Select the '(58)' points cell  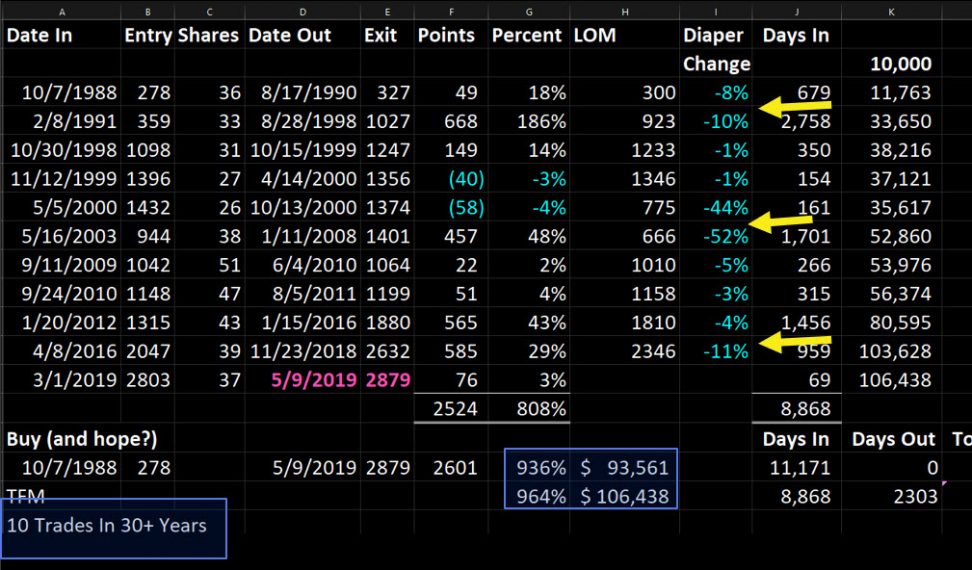point(451,207)
